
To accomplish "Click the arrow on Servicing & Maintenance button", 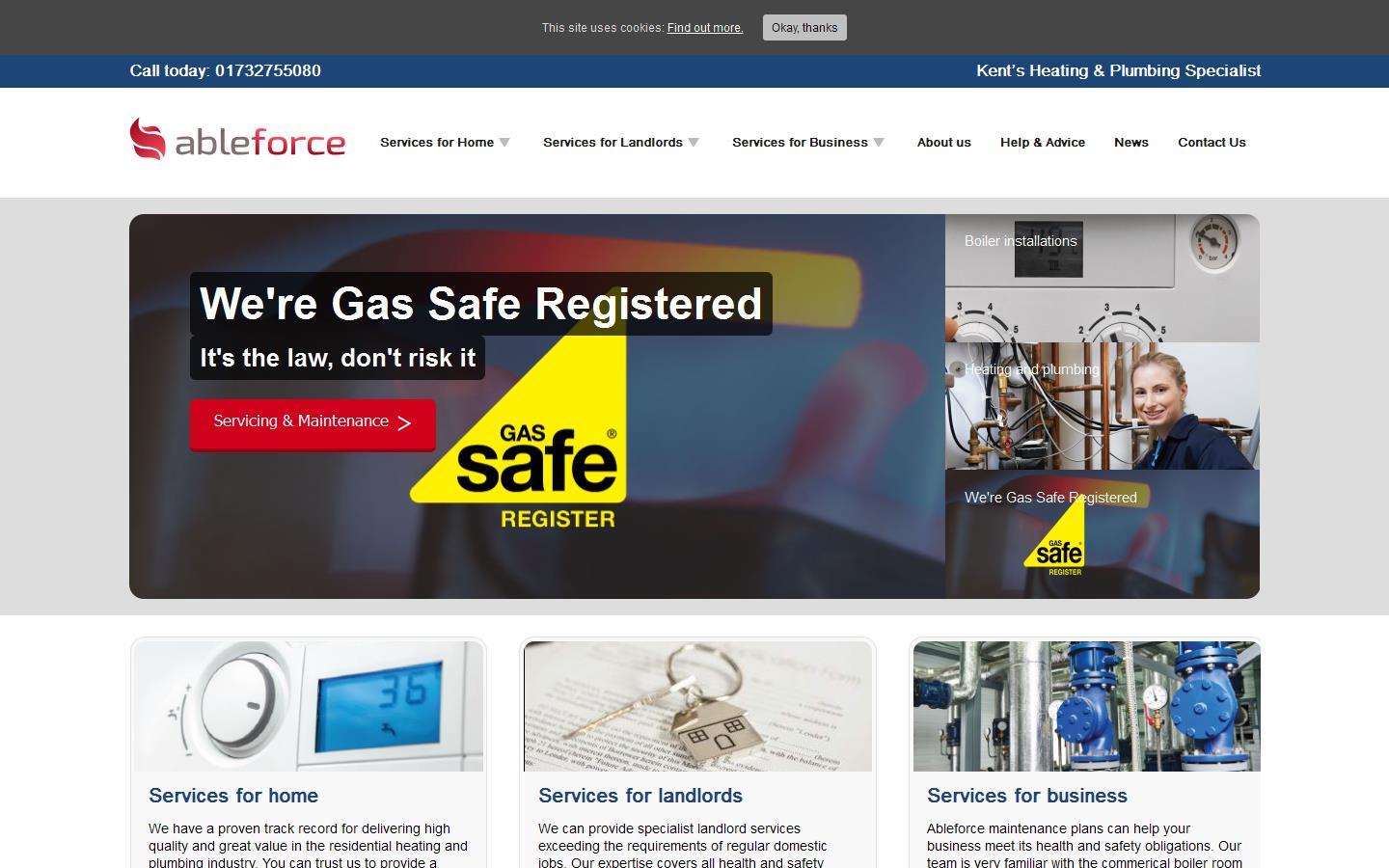I will pyautogui.click(x=404, y=422).
